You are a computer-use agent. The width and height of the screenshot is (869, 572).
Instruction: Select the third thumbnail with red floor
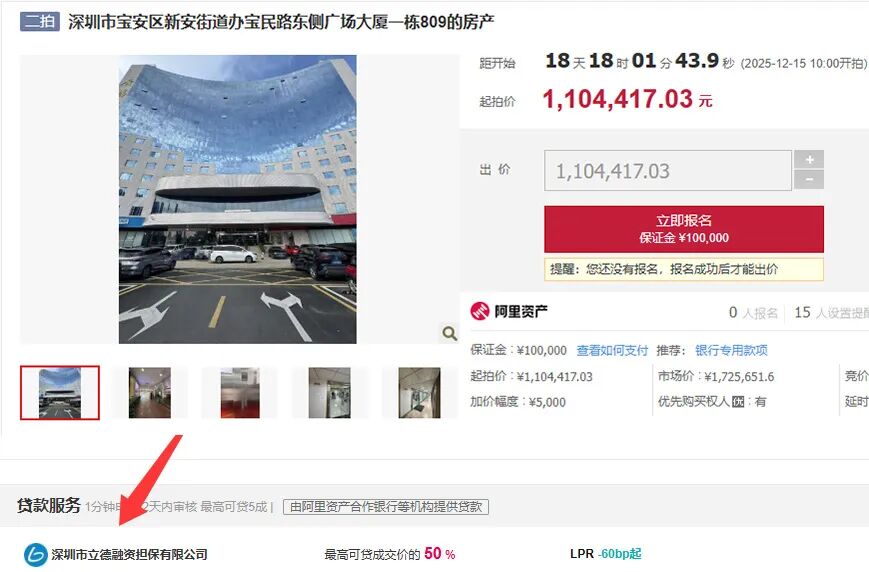point(240,392)
